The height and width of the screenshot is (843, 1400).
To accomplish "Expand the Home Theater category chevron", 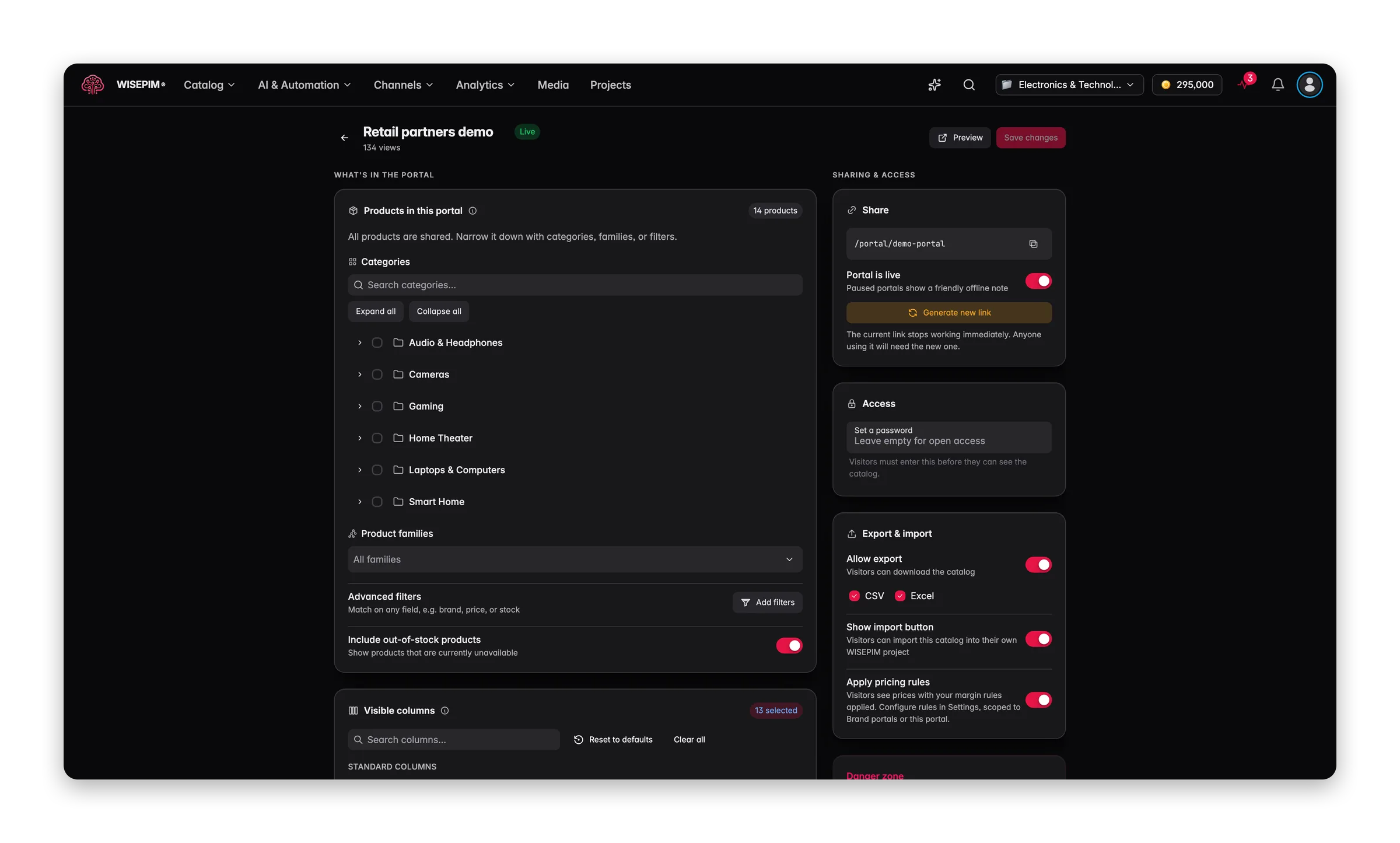I will point(360,438).
